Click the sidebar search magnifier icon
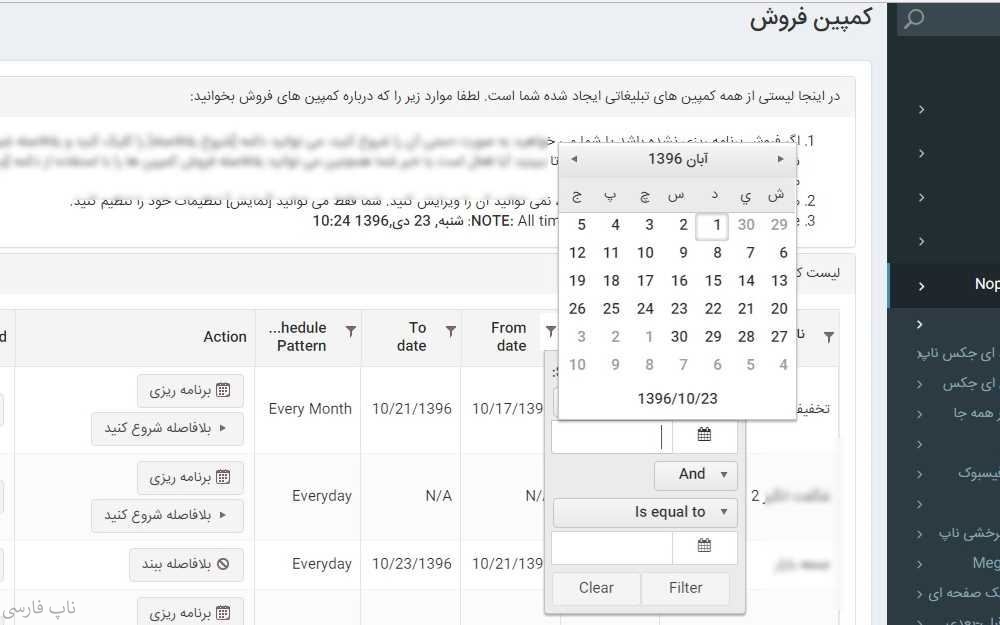The height and width of the screenshot is (625, 1000). click(x=914, y=19)
